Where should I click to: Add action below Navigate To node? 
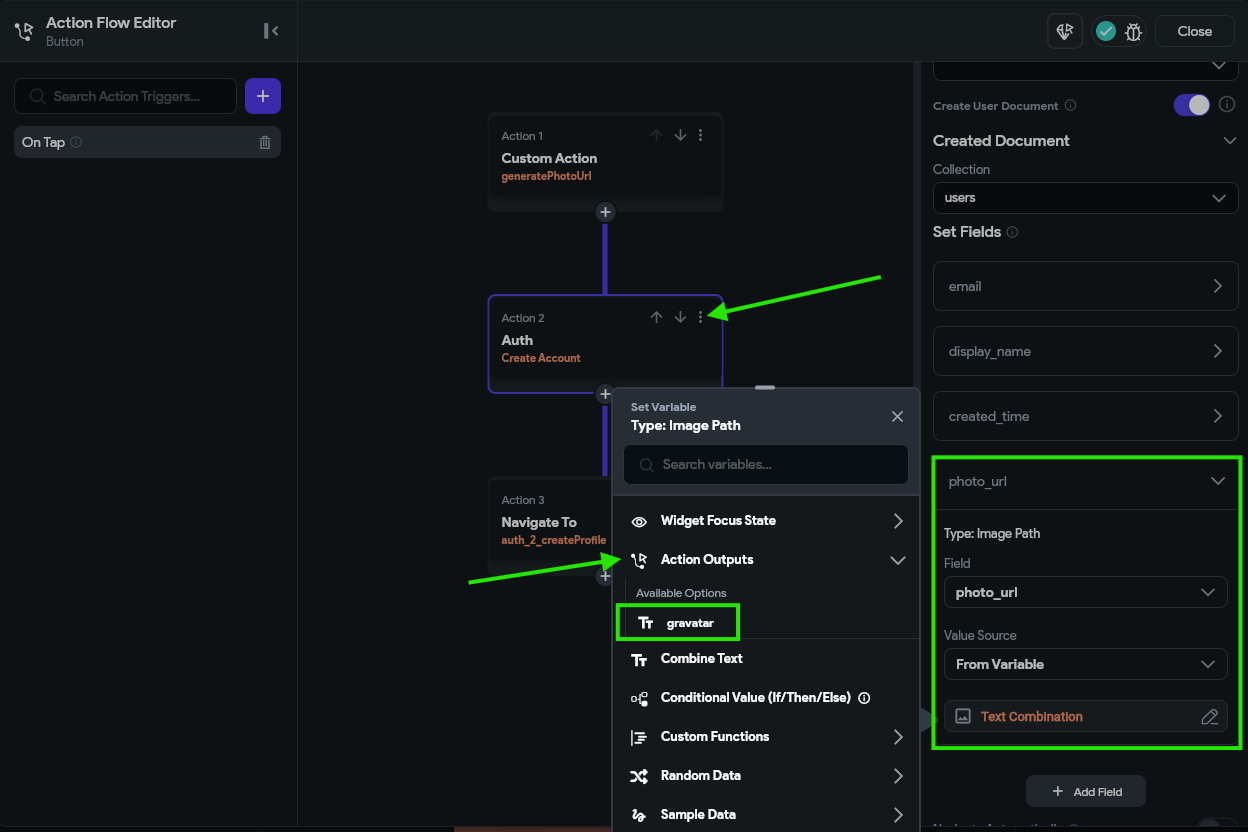click(605, 576)
